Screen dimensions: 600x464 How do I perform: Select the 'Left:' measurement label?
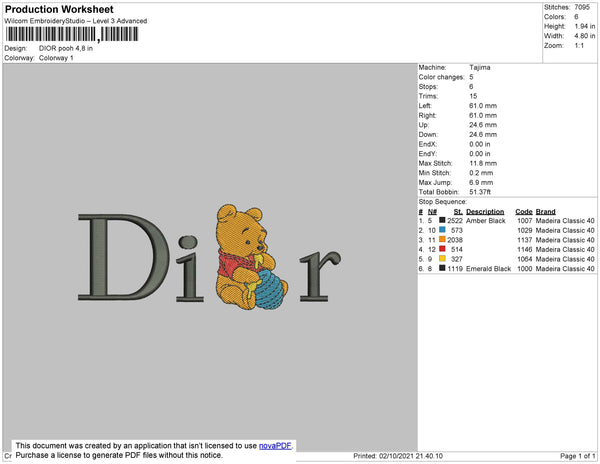click(425, 106)
